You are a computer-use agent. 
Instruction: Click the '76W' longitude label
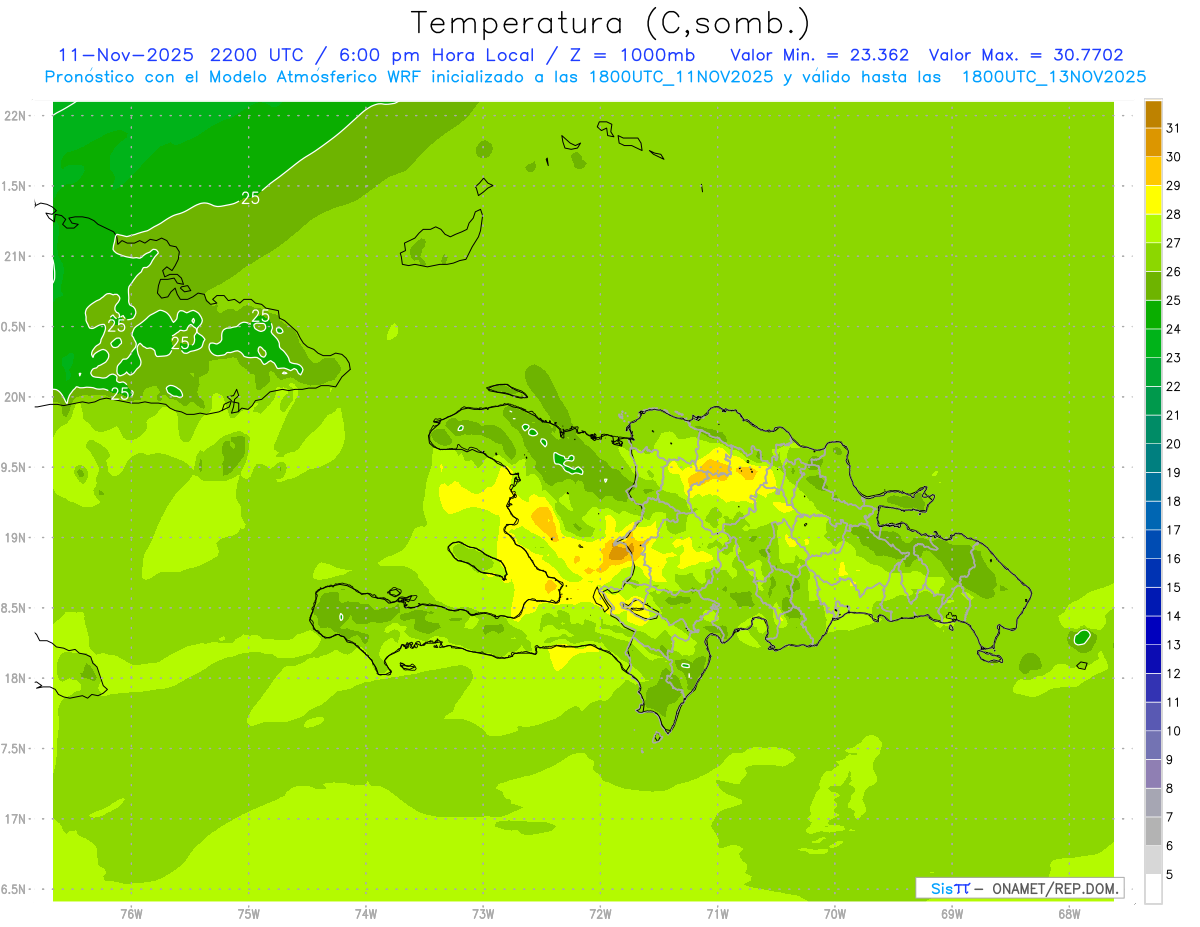tap(131, 913)
